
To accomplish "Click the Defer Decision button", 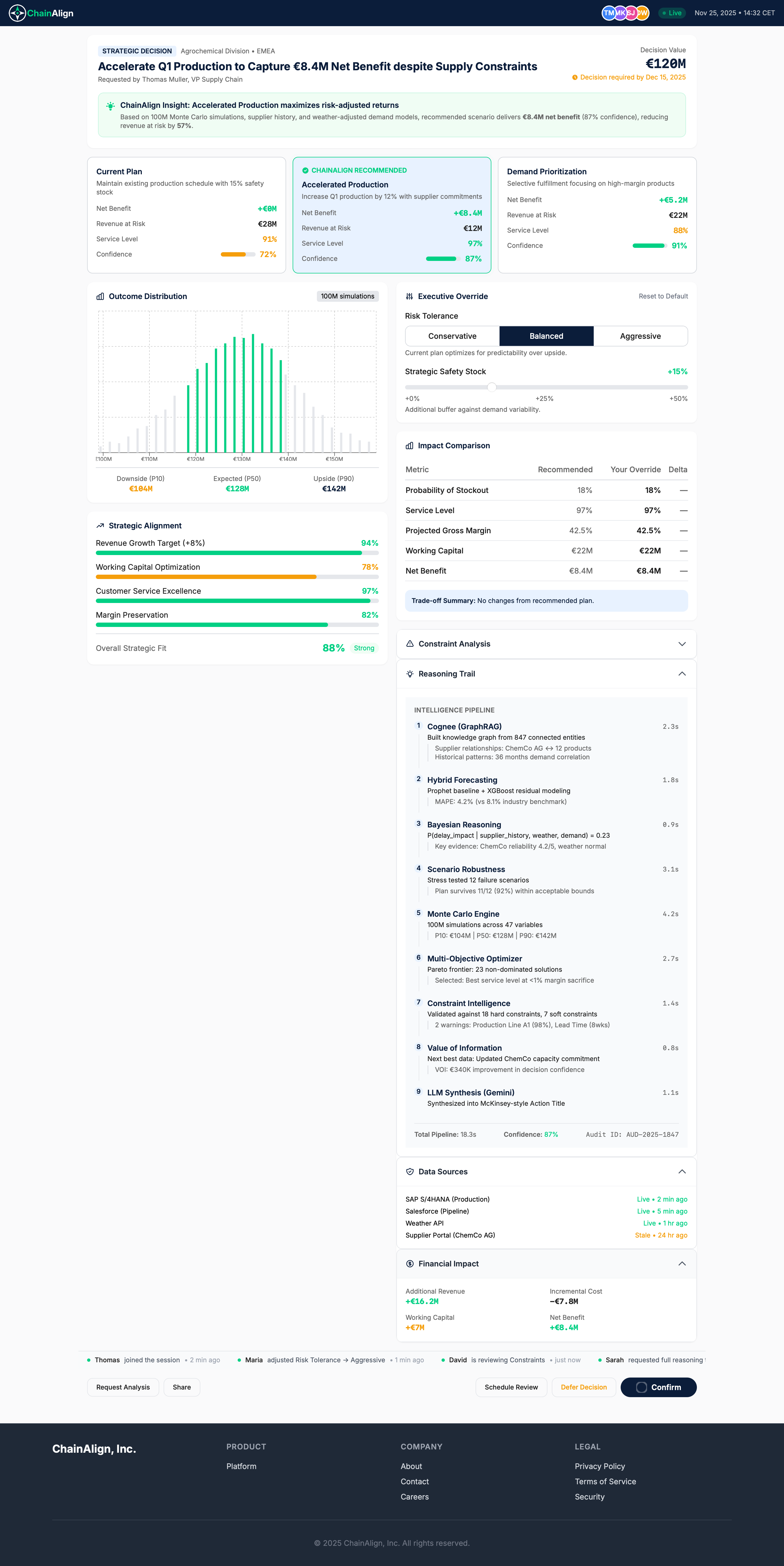I will [583, 1387].
